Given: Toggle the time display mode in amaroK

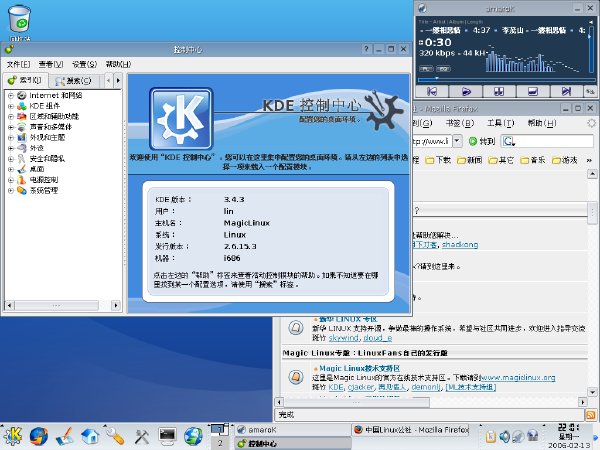Looking at the screenshot, I should (435, 42).
